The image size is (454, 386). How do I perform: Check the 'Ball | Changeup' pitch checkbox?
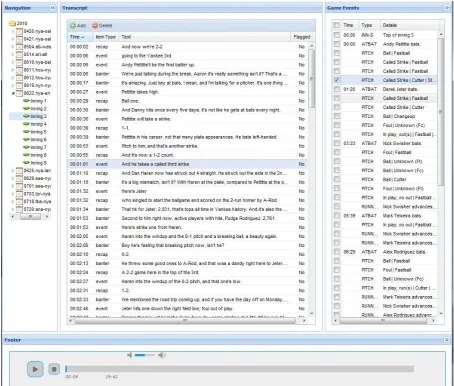(337, 116)
